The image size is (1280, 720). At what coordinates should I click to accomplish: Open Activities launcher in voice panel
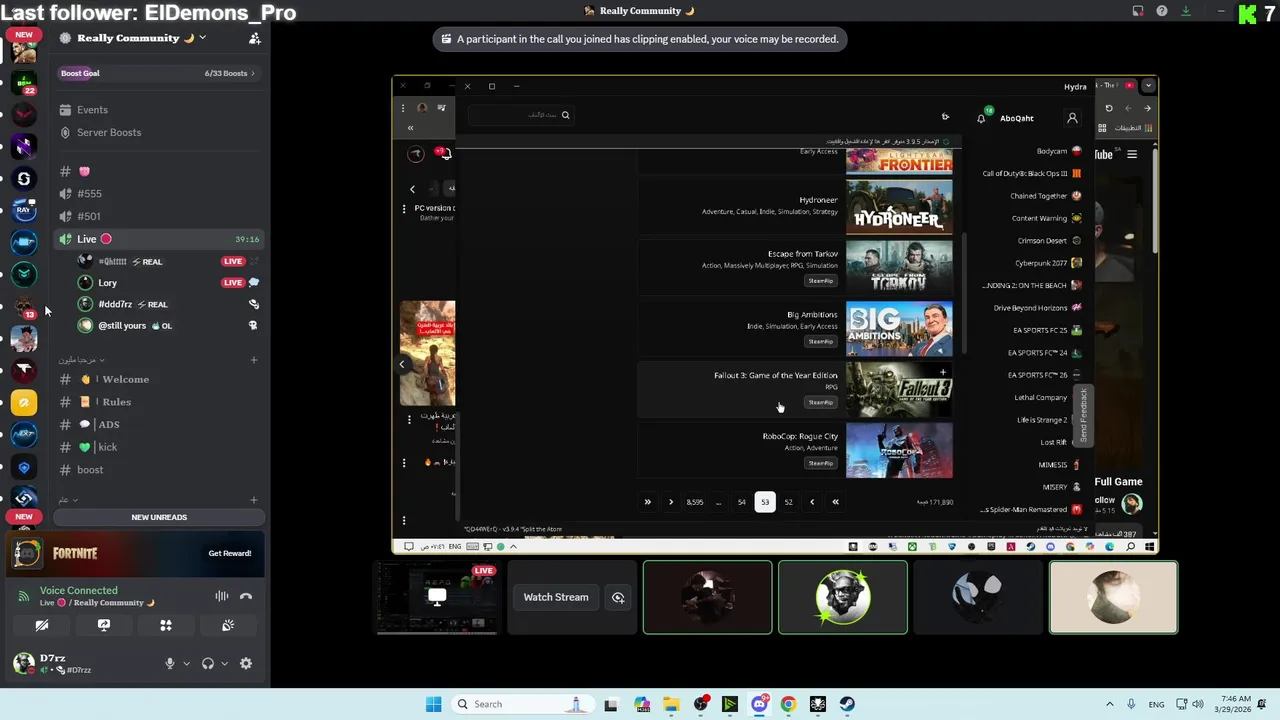click(x=166, y=625)
